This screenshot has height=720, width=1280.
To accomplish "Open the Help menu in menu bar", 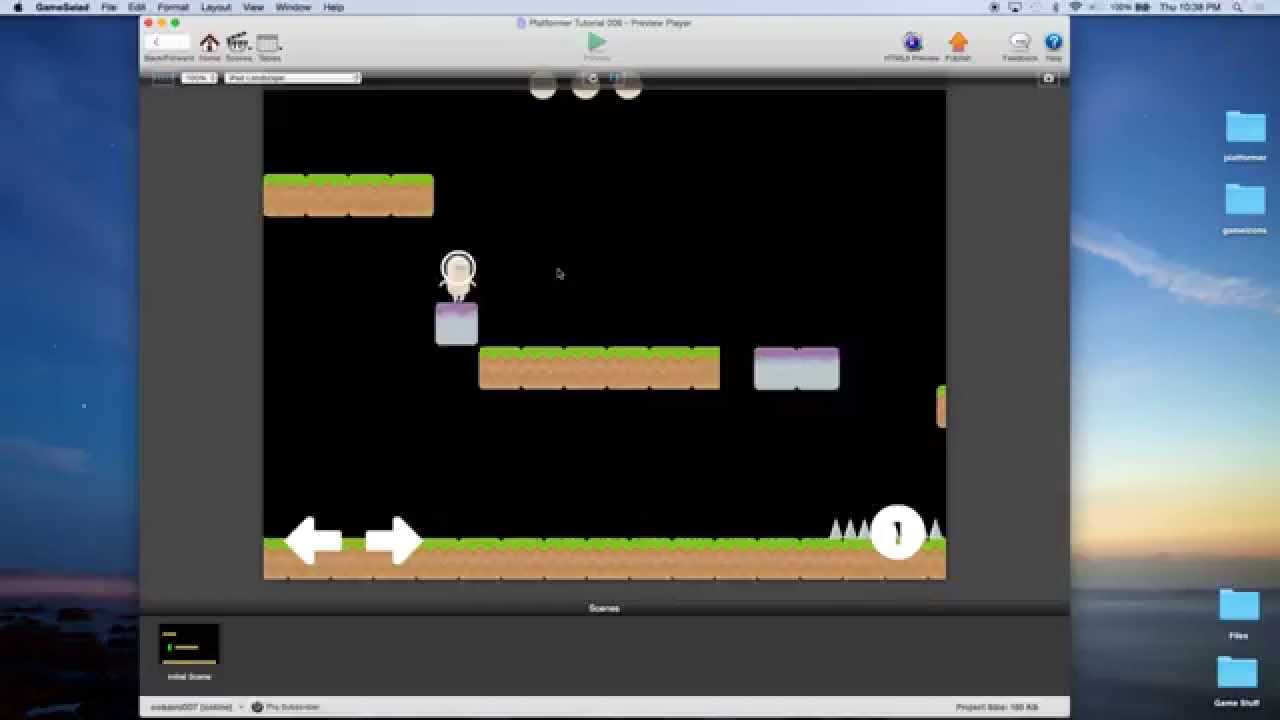I will (334, 7).
